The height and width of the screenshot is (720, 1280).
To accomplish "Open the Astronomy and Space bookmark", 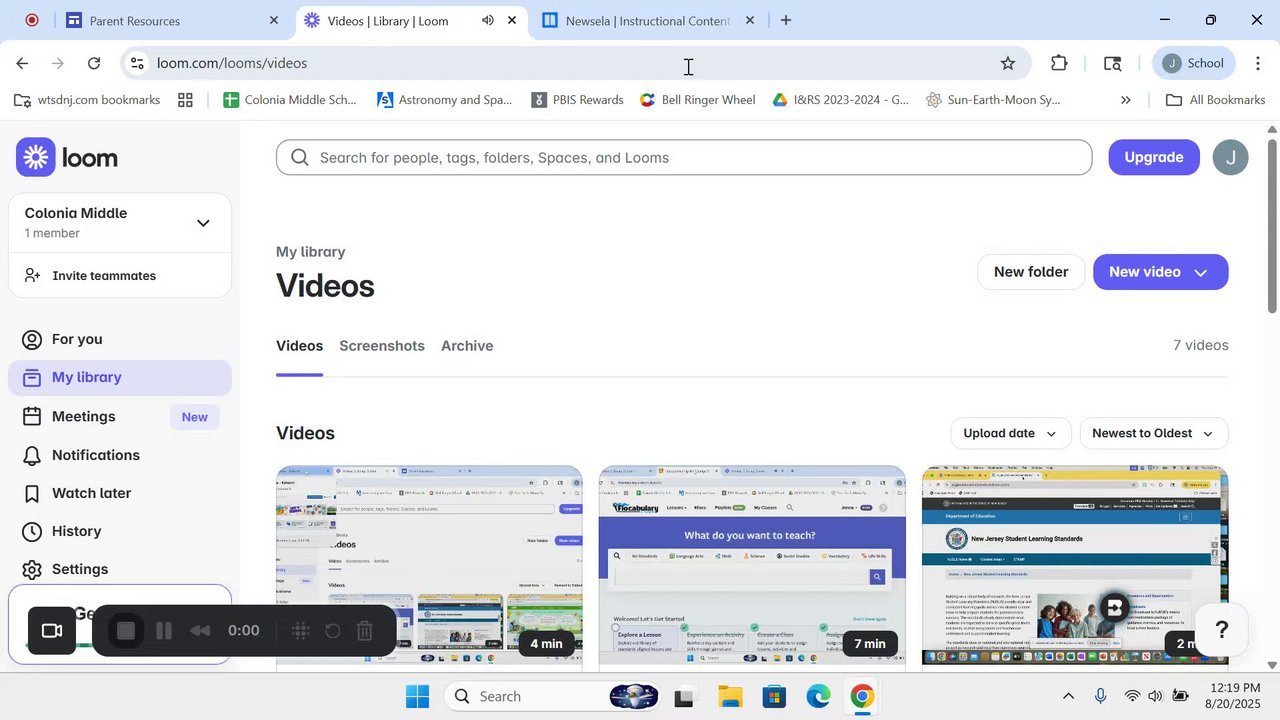I will [x=444, y=100].
